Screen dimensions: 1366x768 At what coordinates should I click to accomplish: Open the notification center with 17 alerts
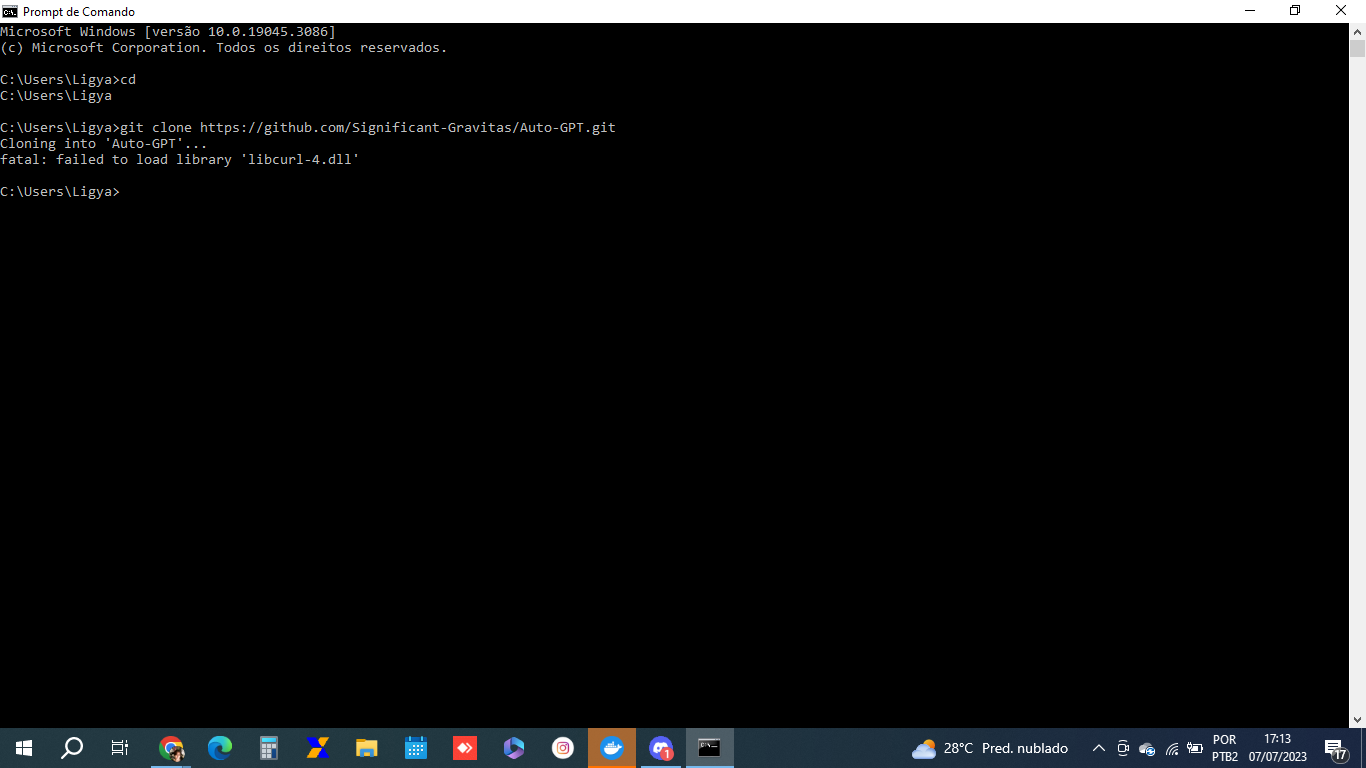pos(1335,748)
